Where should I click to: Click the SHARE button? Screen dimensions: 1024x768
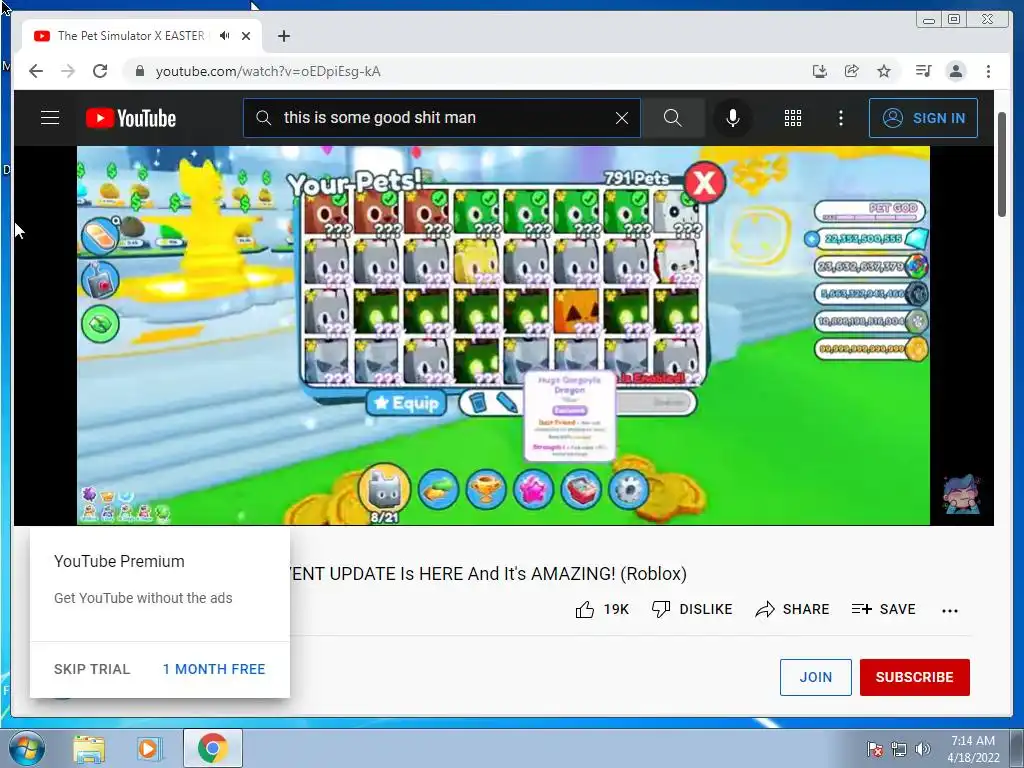792,609
